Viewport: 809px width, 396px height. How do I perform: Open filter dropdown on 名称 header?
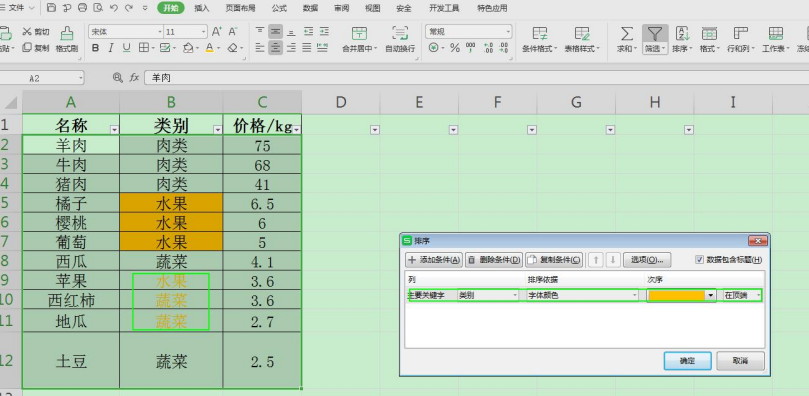point(115,130)
